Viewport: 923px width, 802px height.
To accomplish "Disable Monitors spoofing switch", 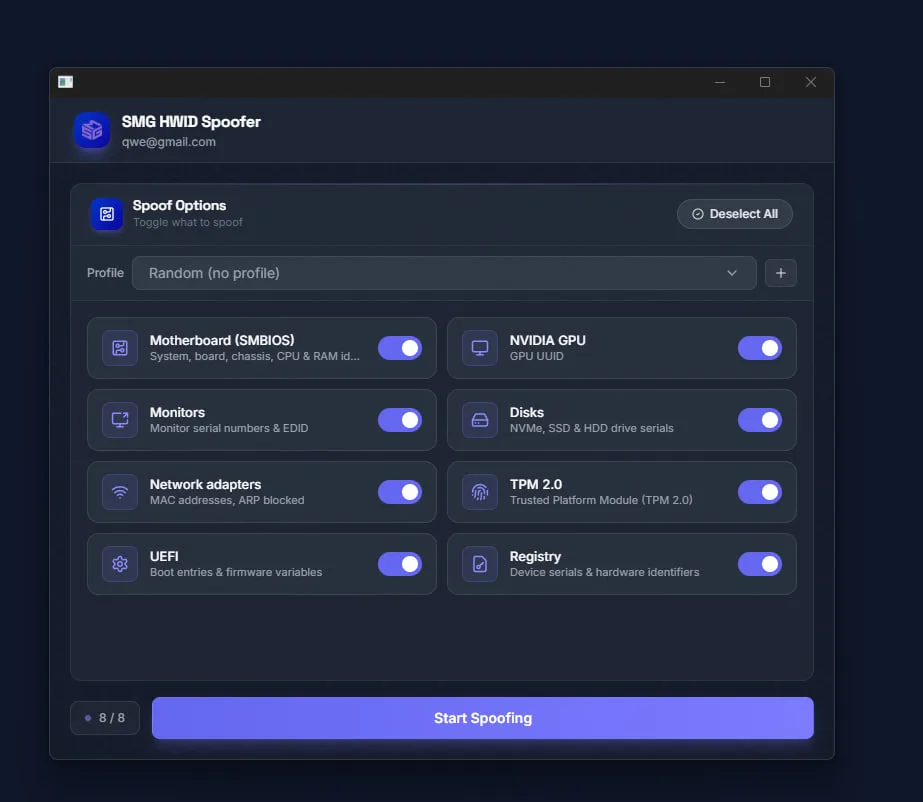I will [x=400, y=420].
